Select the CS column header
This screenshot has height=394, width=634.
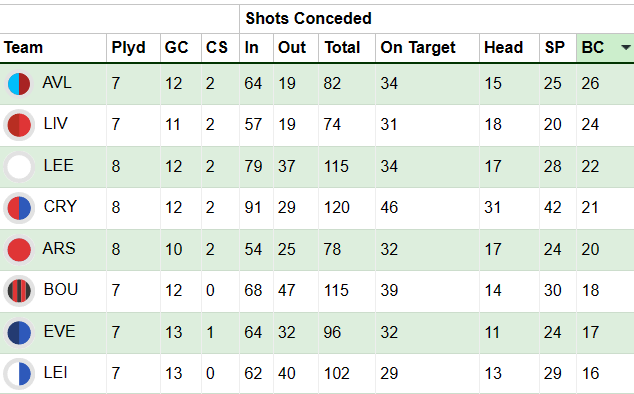[x=217, y=48]
